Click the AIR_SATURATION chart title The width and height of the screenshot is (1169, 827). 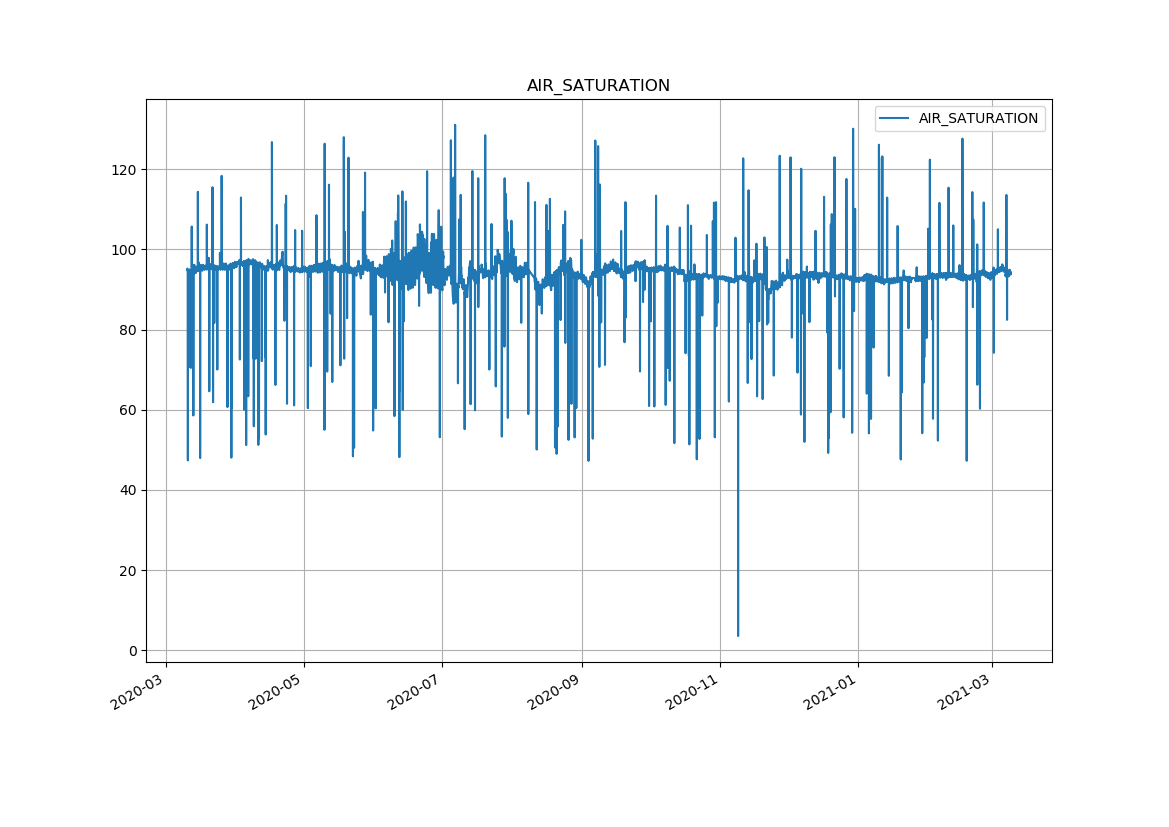point(598,86)
